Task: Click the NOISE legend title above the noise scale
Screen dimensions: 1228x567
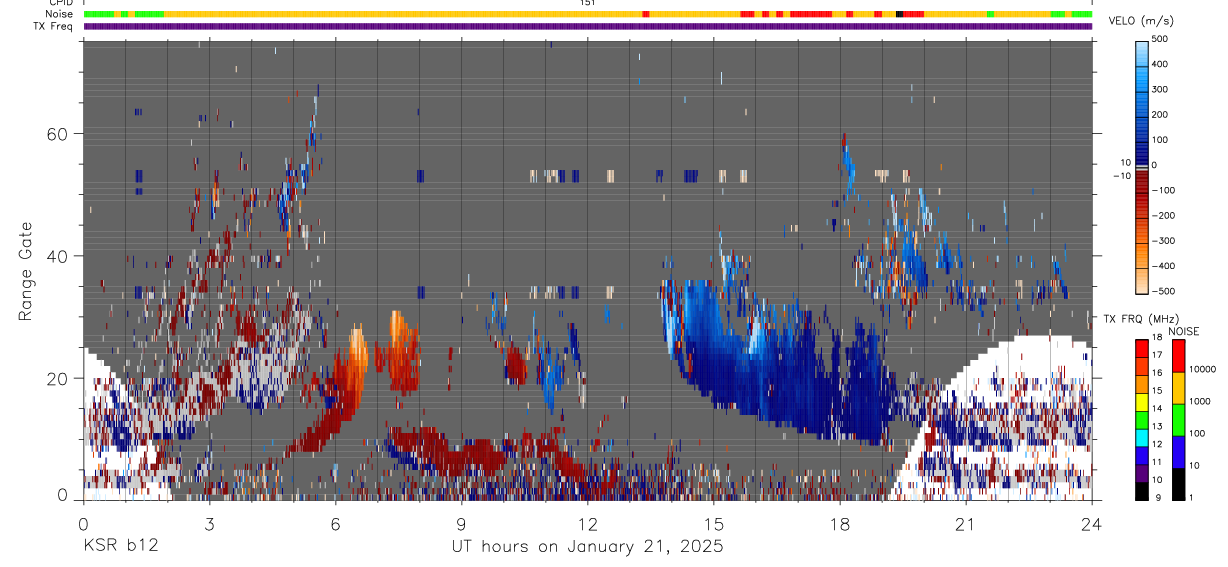Action: [1183, 331]
